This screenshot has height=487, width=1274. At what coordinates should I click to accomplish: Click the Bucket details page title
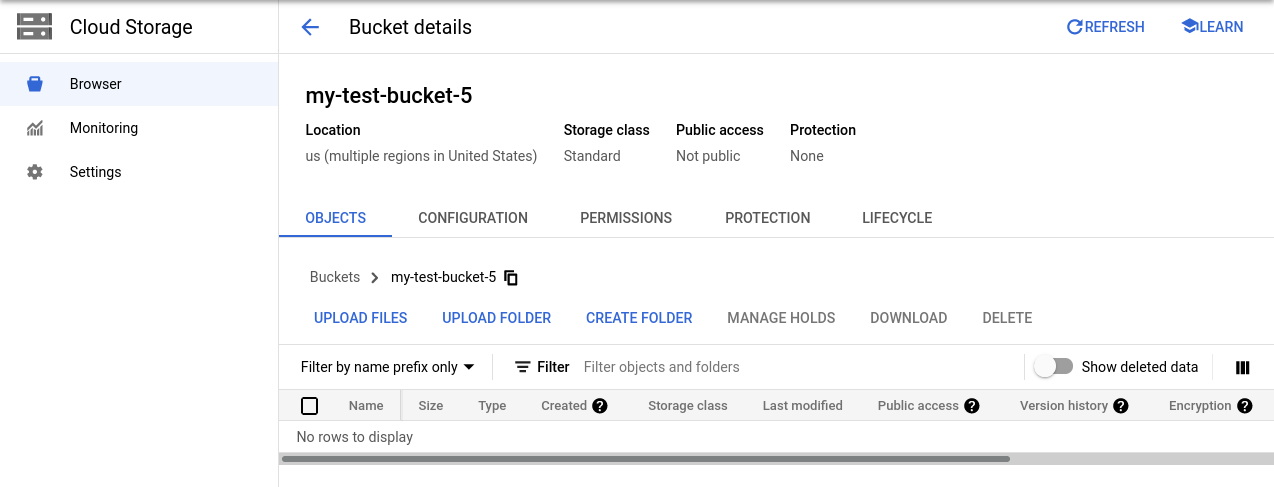point(410,27)
